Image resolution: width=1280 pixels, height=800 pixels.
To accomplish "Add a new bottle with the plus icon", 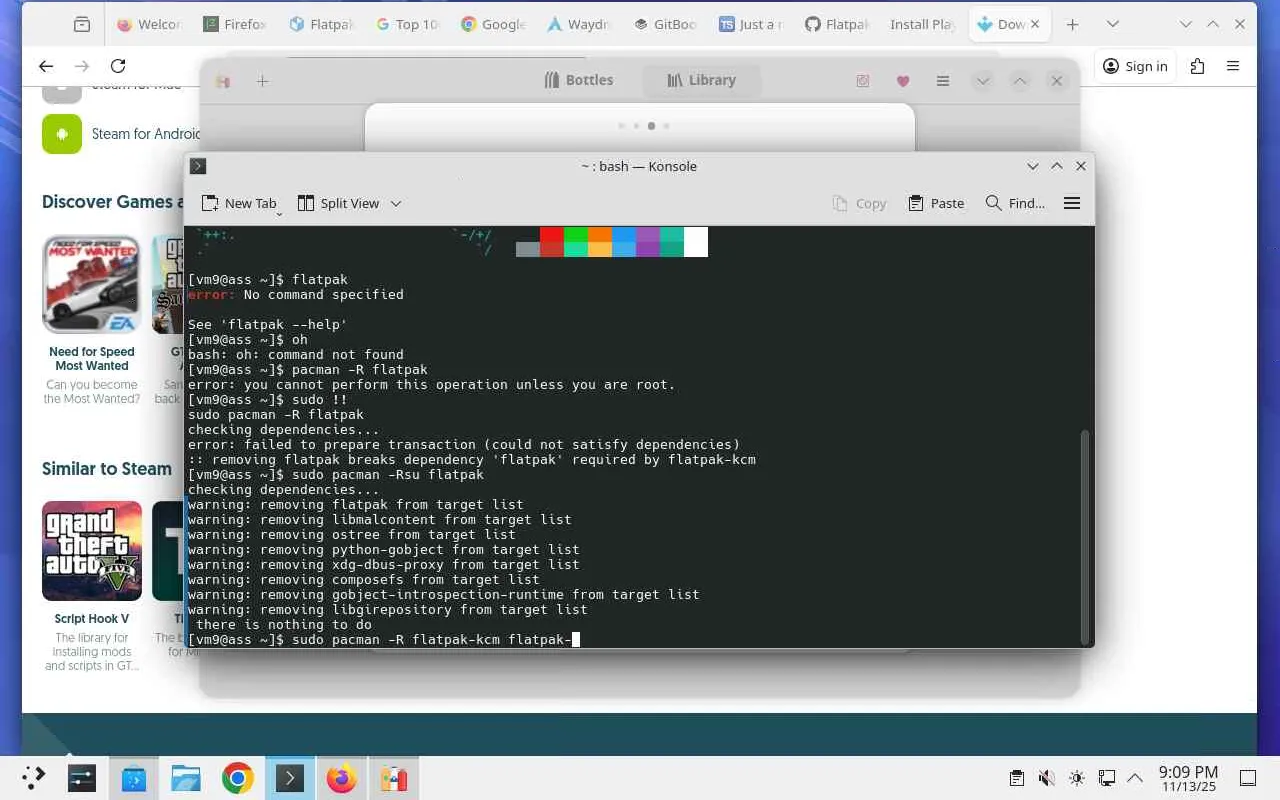I will (x=262, y=81).
